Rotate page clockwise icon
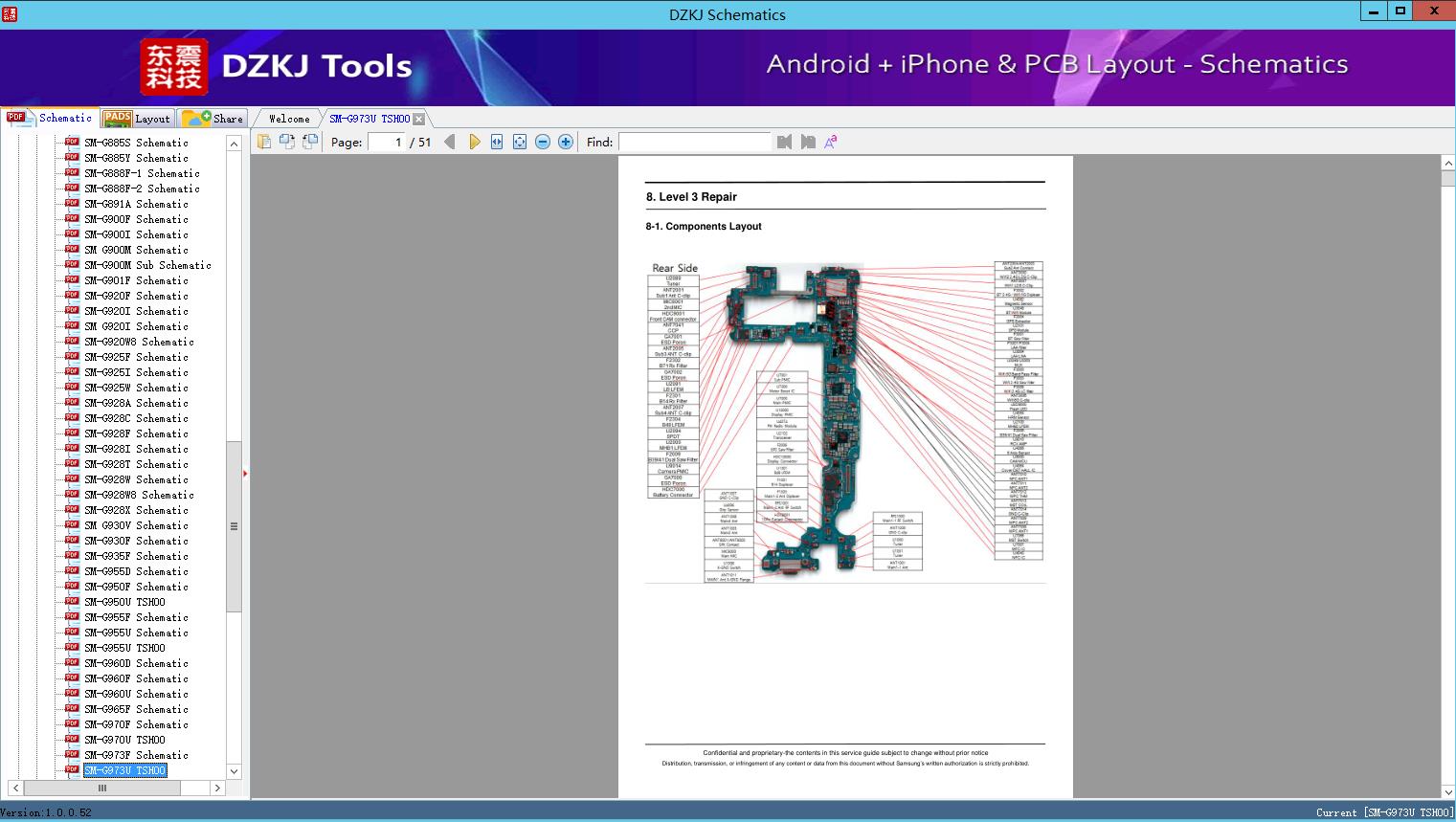 coord(310,142)
